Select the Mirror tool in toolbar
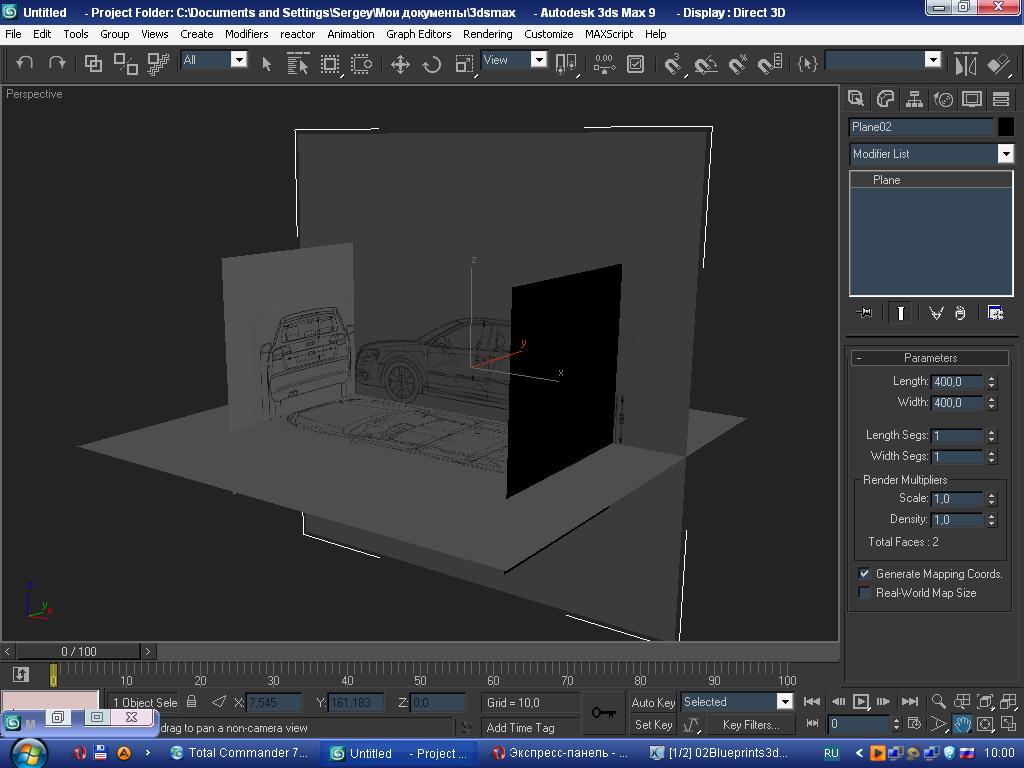The image size is (1024, 768). tap(965, 64)
